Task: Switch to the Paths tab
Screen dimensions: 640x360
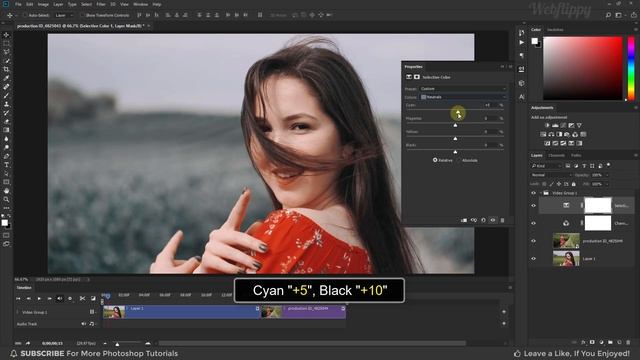Action: pos(576,156)
